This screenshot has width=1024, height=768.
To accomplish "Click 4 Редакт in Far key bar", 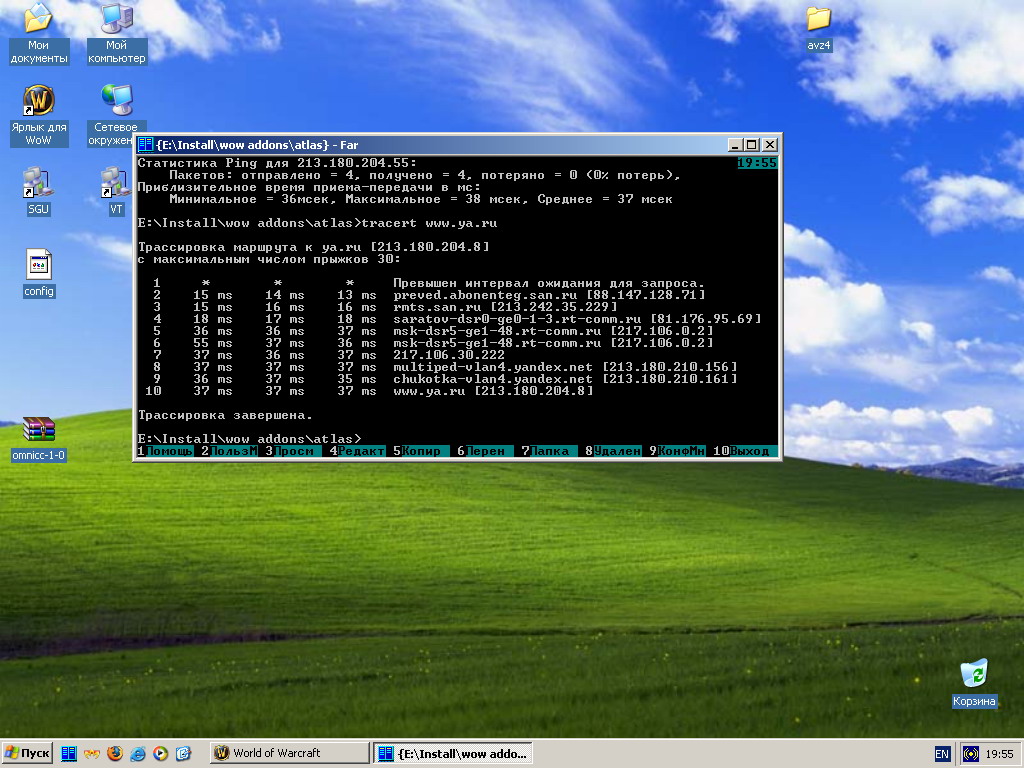I will 357,451.
